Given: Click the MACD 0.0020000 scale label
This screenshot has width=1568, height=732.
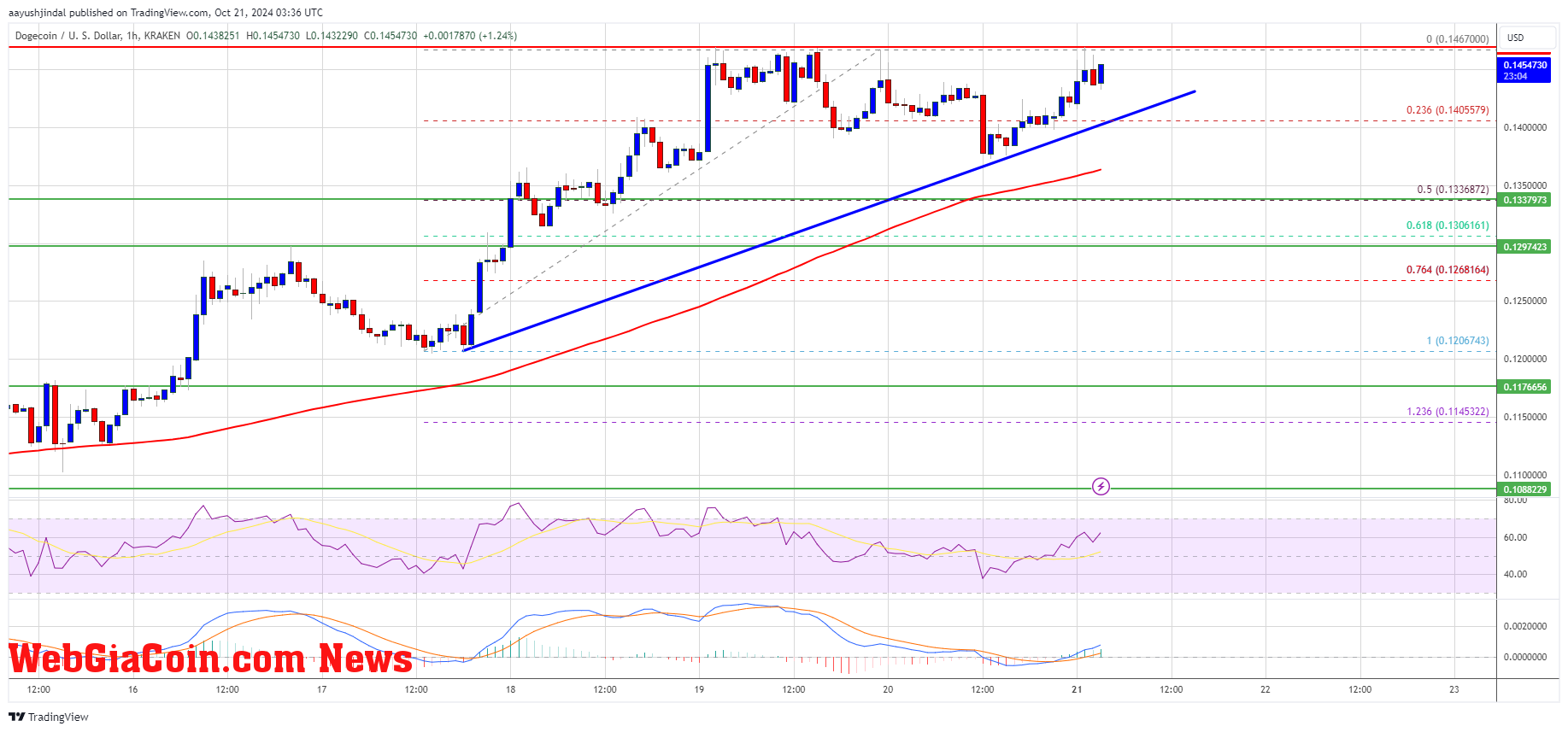Looking at the screenshot, I should pyautogui.click(x=1525, y=626).
